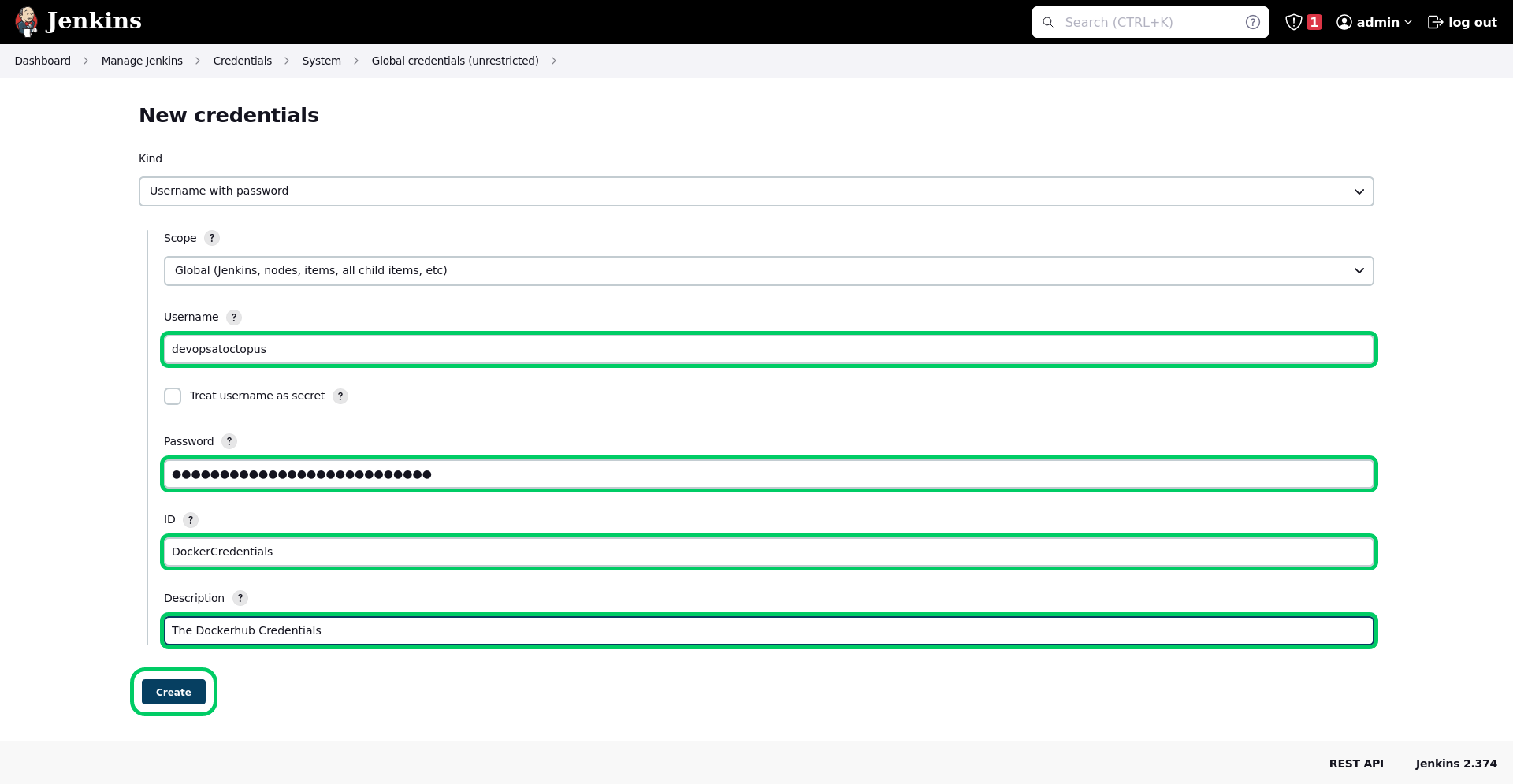Show help for Username field

pos(233,318)
